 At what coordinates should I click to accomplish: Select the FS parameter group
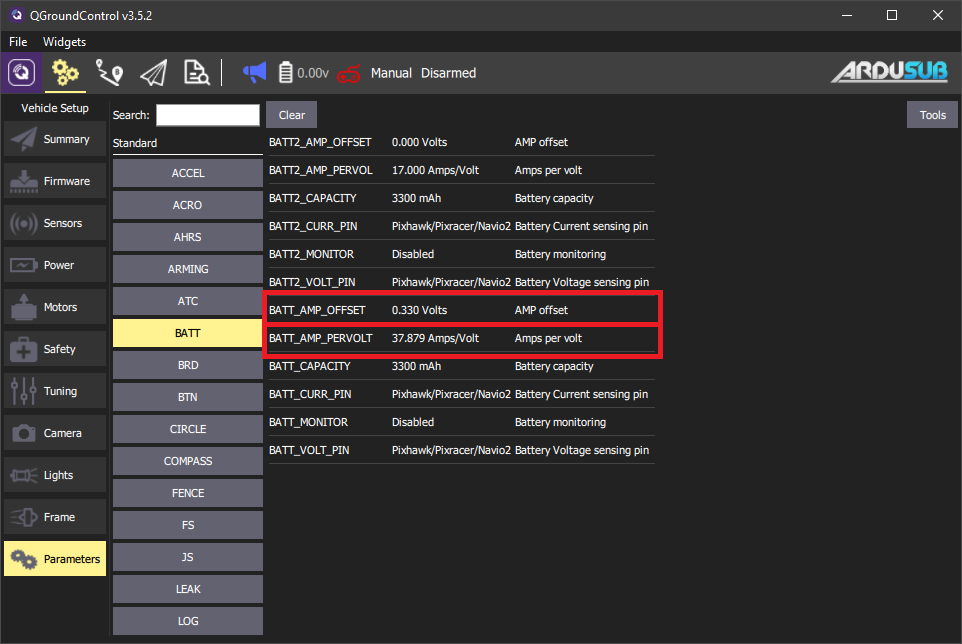[x=188, y=525]
